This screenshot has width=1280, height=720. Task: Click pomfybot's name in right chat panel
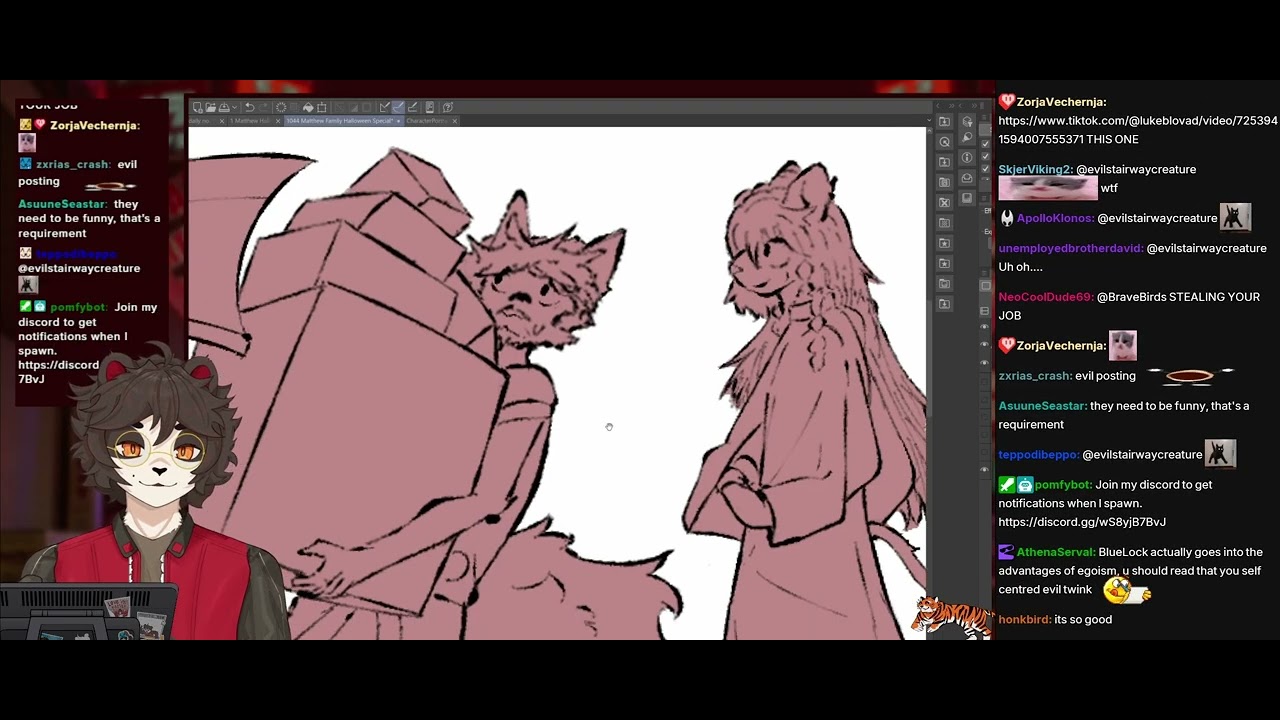pyautogui.click(x=1063, y=485)
